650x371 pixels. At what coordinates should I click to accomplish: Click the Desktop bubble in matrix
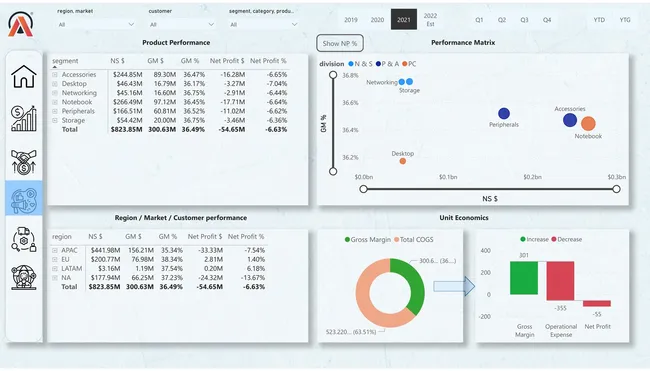tap(403, 161)
